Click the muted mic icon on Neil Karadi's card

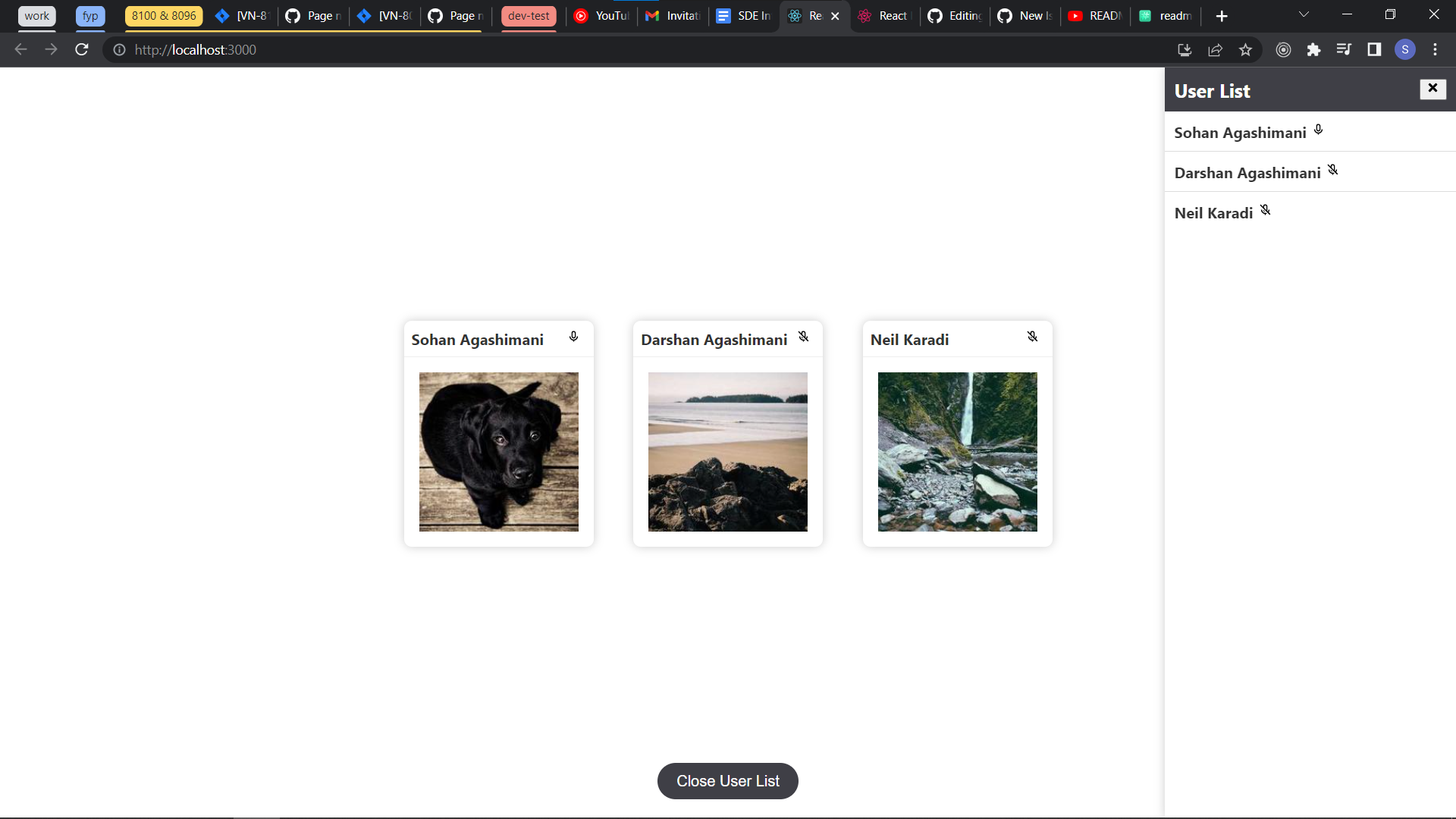(x=1032, y=336)
